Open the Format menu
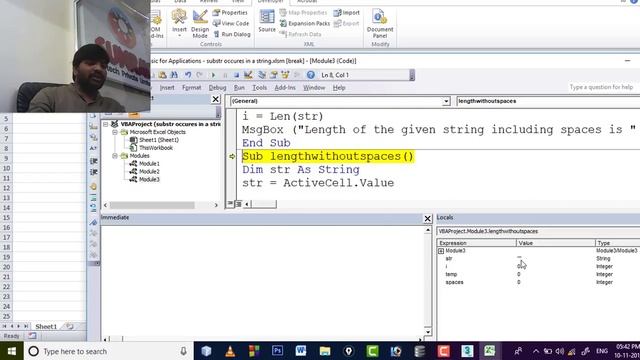This screenshot has height=360, width=640. [x=191, y=88]
